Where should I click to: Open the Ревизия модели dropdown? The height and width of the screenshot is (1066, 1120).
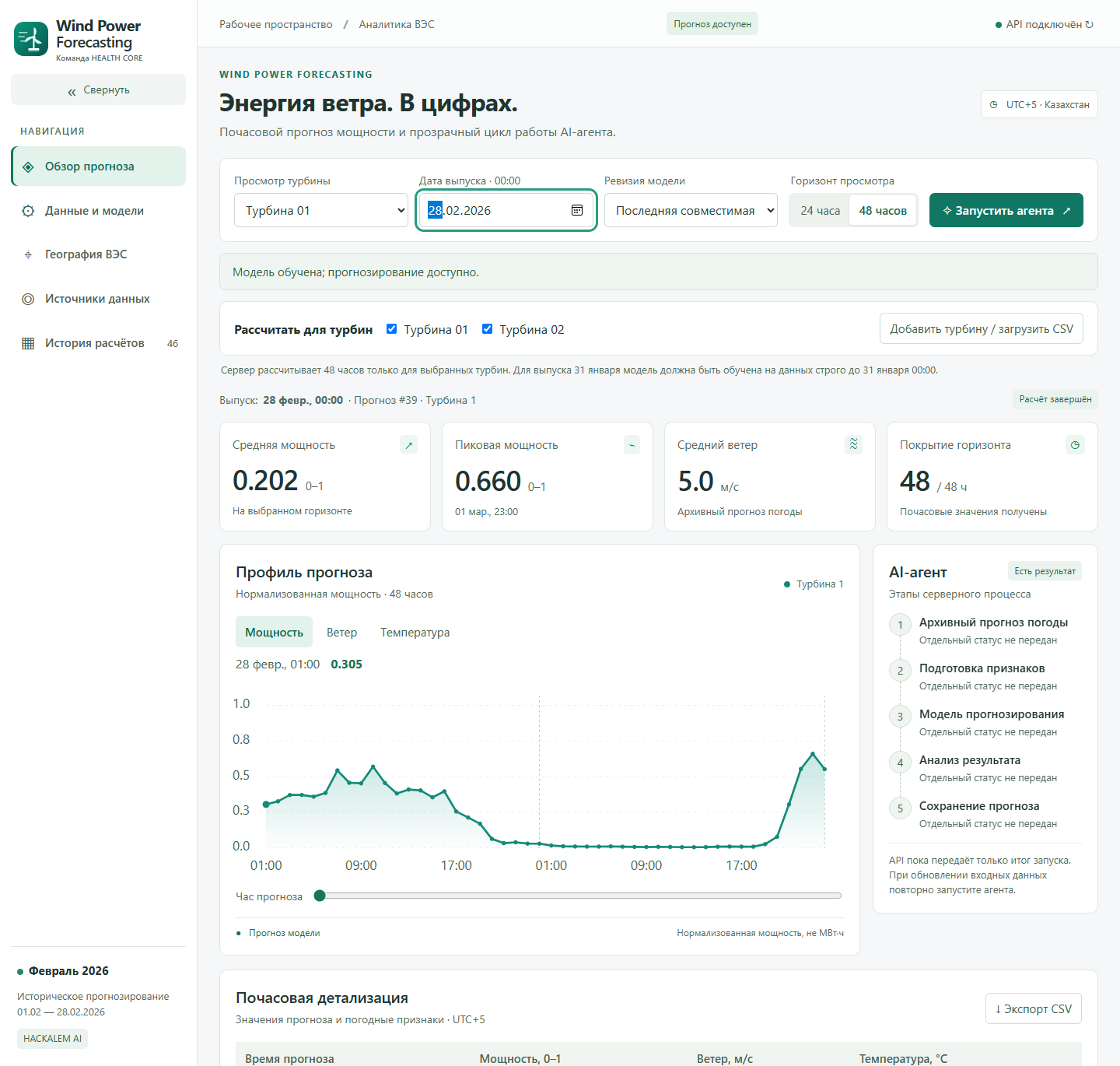[x=691, y=210]
